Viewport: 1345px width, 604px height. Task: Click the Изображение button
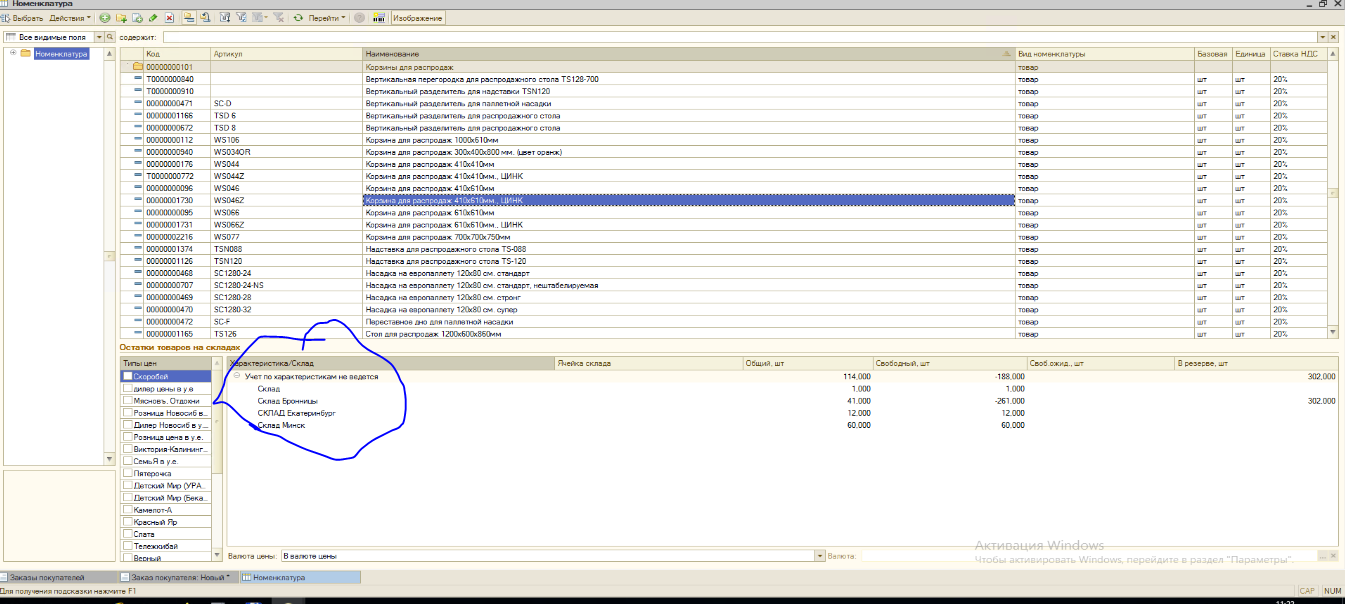tap(418, 18)
